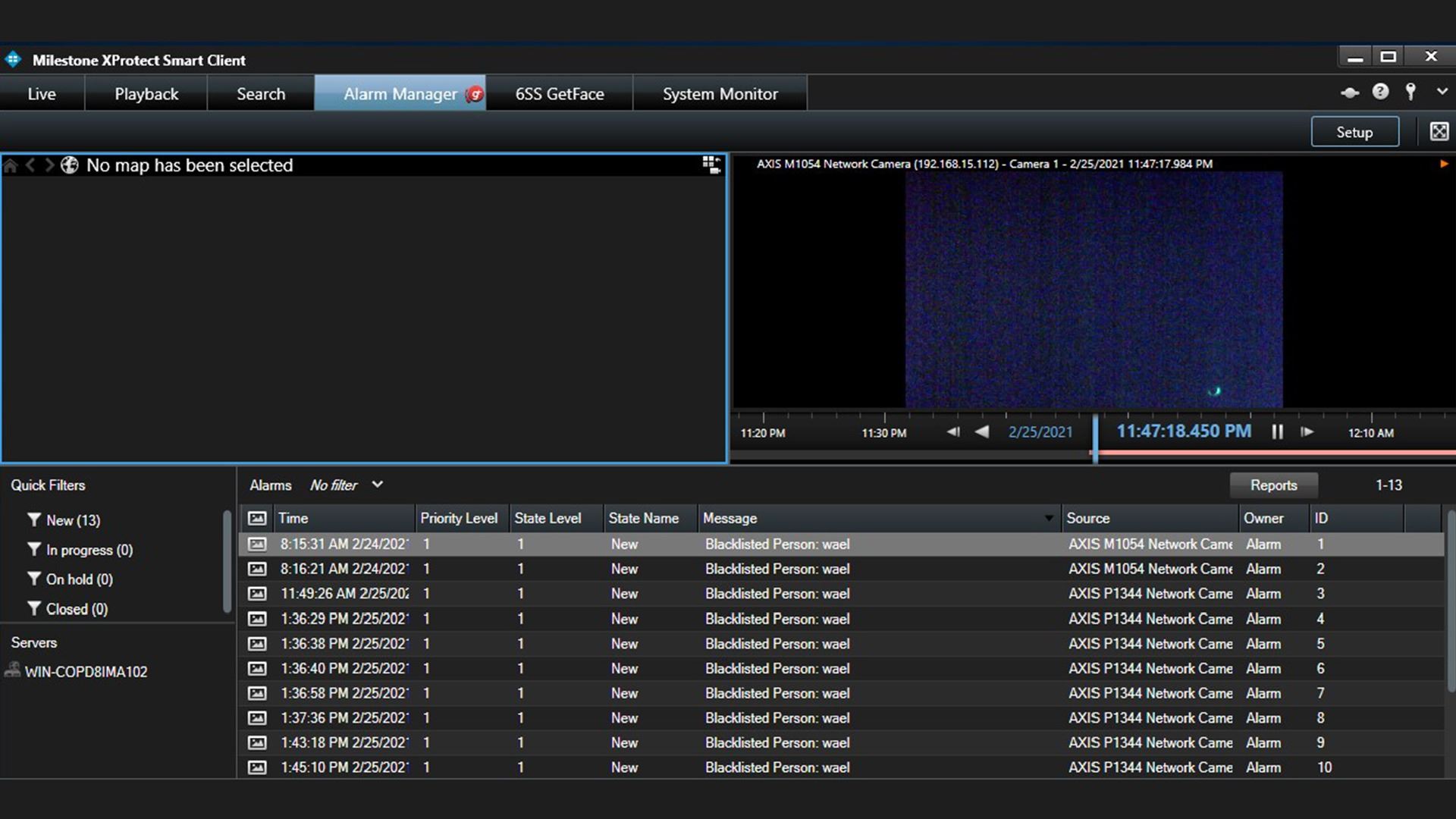Click image icon column header

click(257, 518)
